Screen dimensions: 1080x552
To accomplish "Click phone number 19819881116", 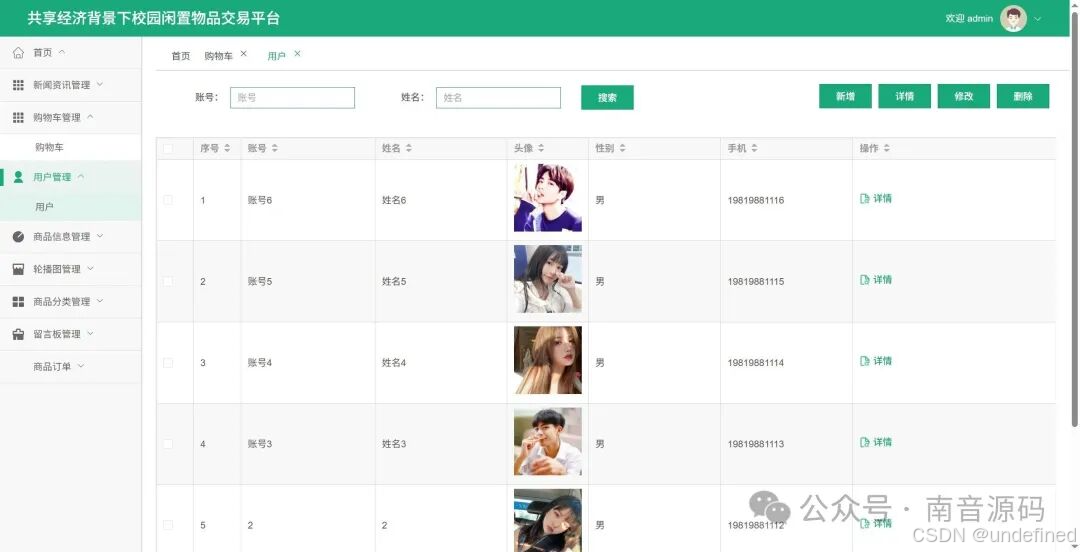I will point(756,201).
